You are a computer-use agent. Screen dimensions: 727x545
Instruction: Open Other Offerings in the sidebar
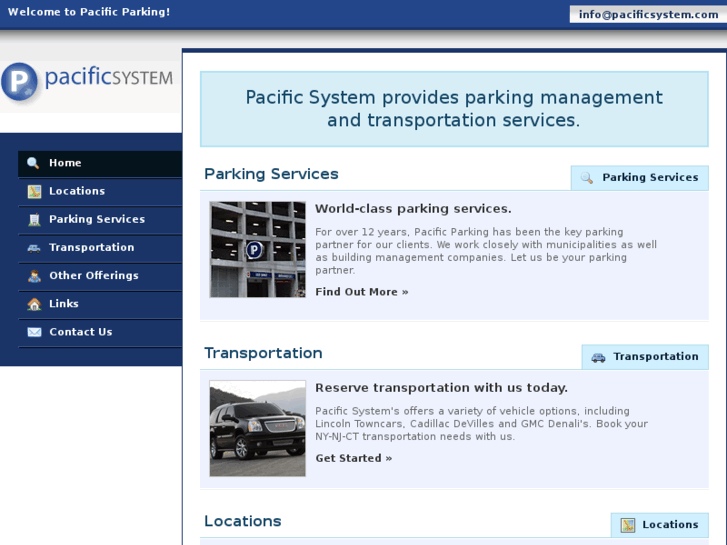(100, 276)
